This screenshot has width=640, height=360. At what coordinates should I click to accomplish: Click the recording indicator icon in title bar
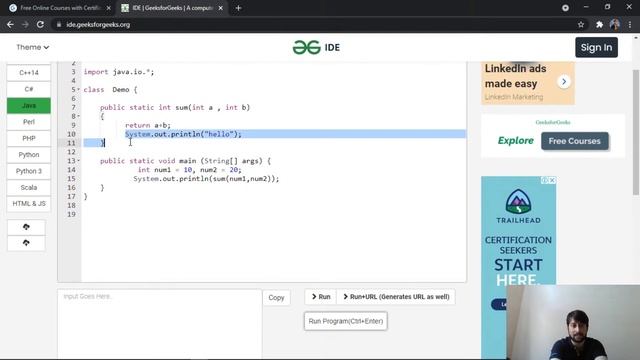(565, 8)
